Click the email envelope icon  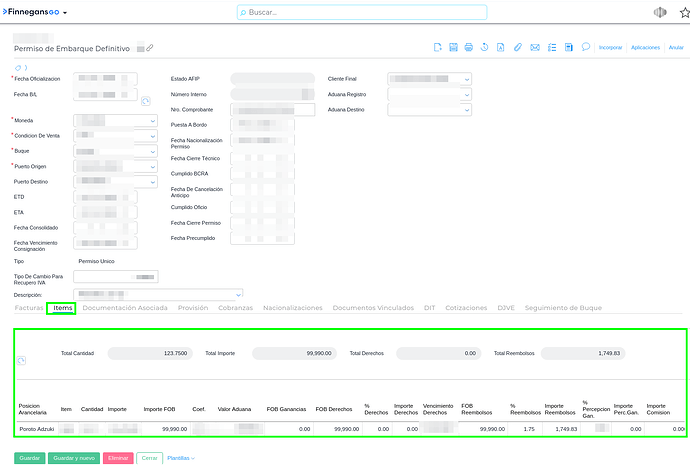[534, 47]
